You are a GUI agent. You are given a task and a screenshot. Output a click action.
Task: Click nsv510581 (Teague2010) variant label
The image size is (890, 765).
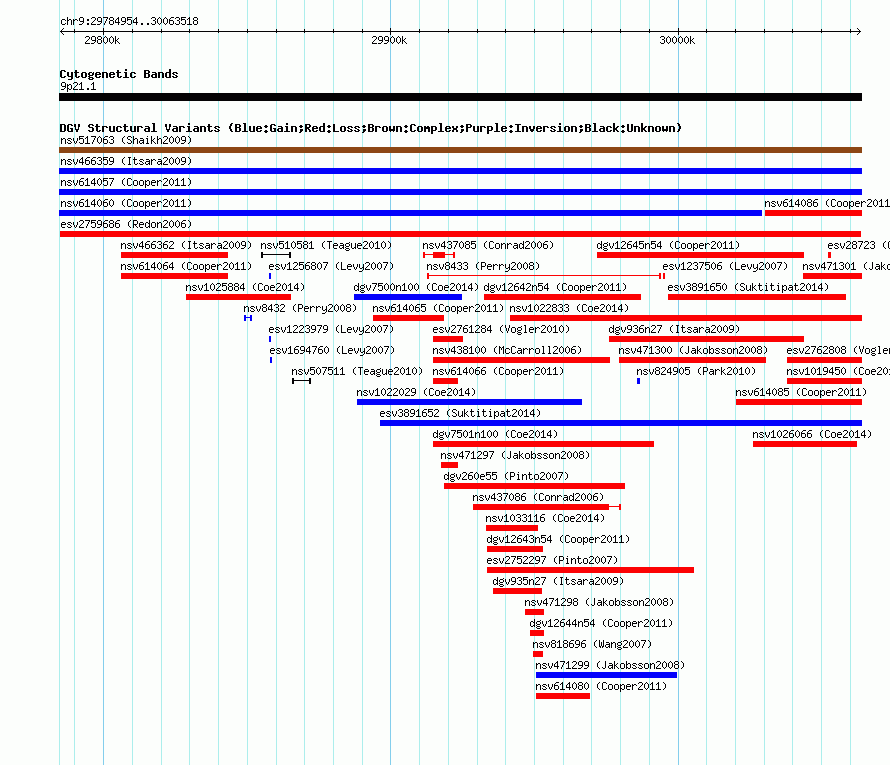(326, 245)
